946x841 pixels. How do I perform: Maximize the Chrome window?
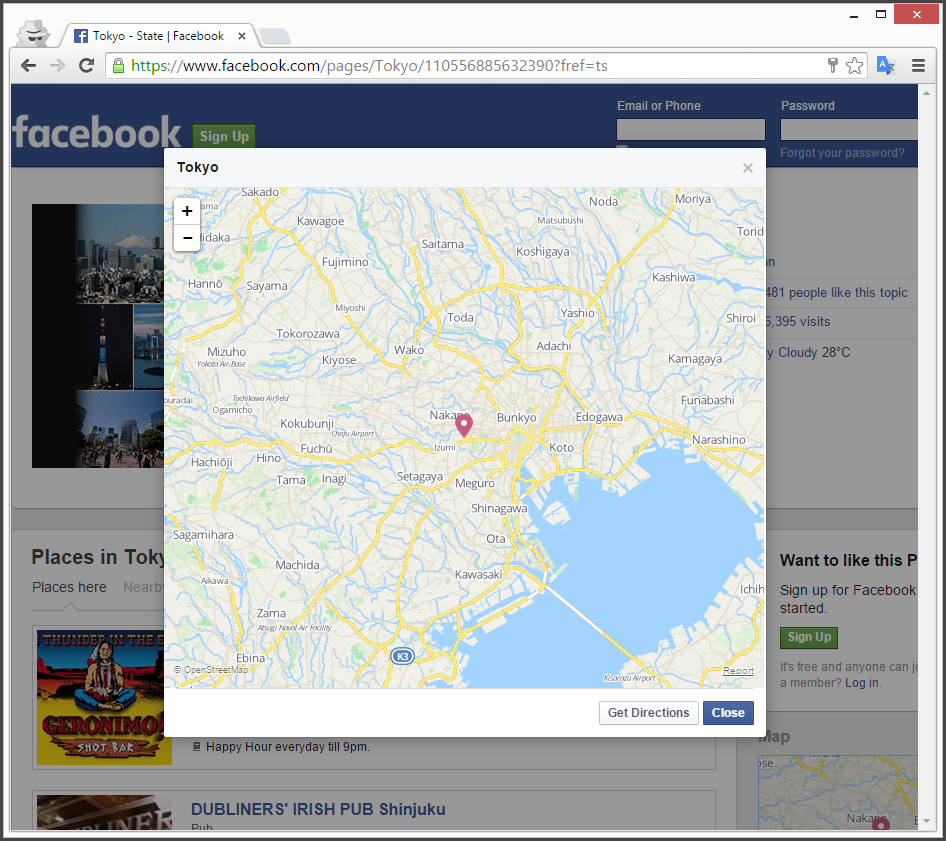click(881, 14)
